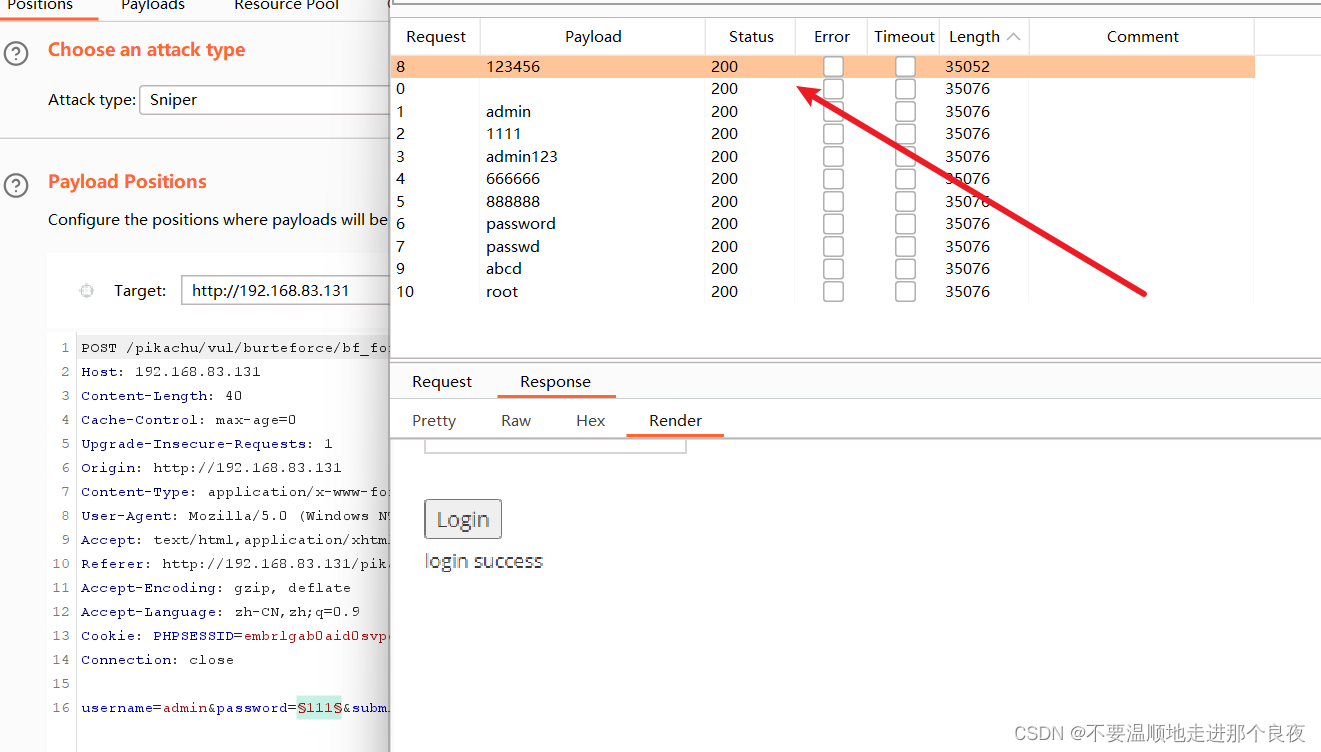Switch to the Payloads tab

pyautogui.click(x=153, y=6)
